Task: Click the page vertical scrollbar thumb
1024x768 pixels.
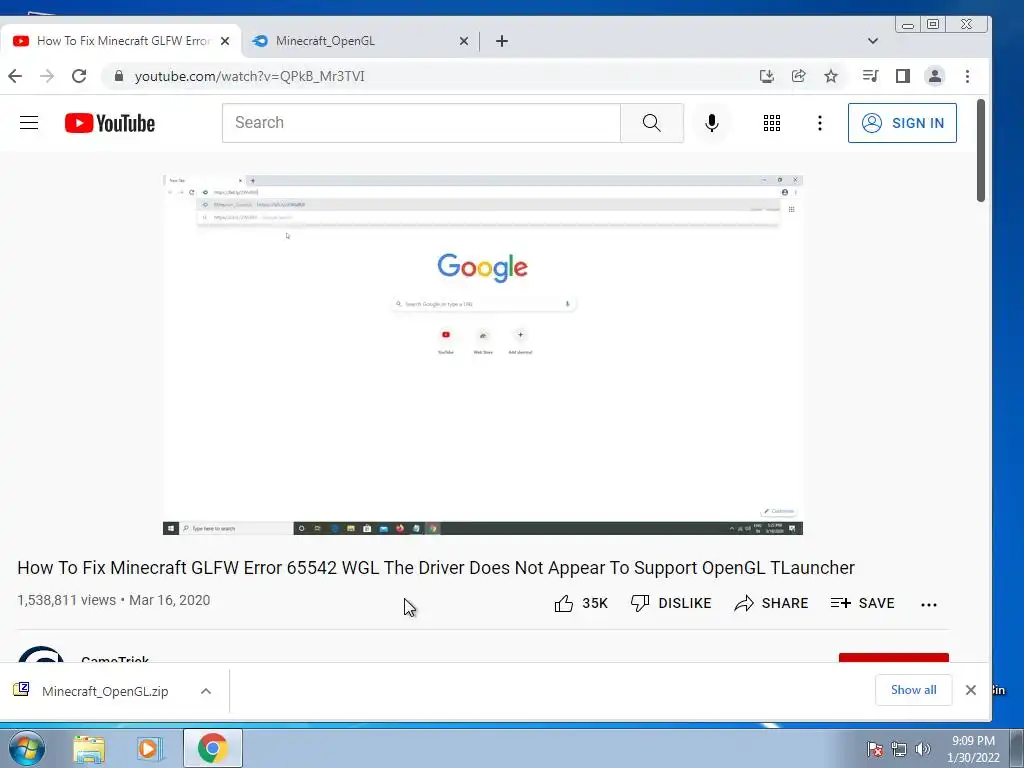Action: coord(980,150)
